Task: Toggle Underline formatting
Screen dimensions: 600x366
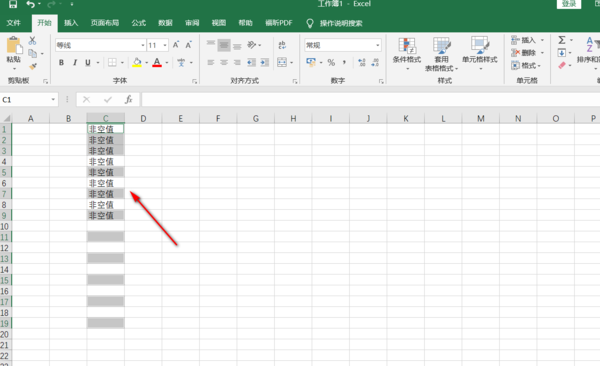Action: 88,62
